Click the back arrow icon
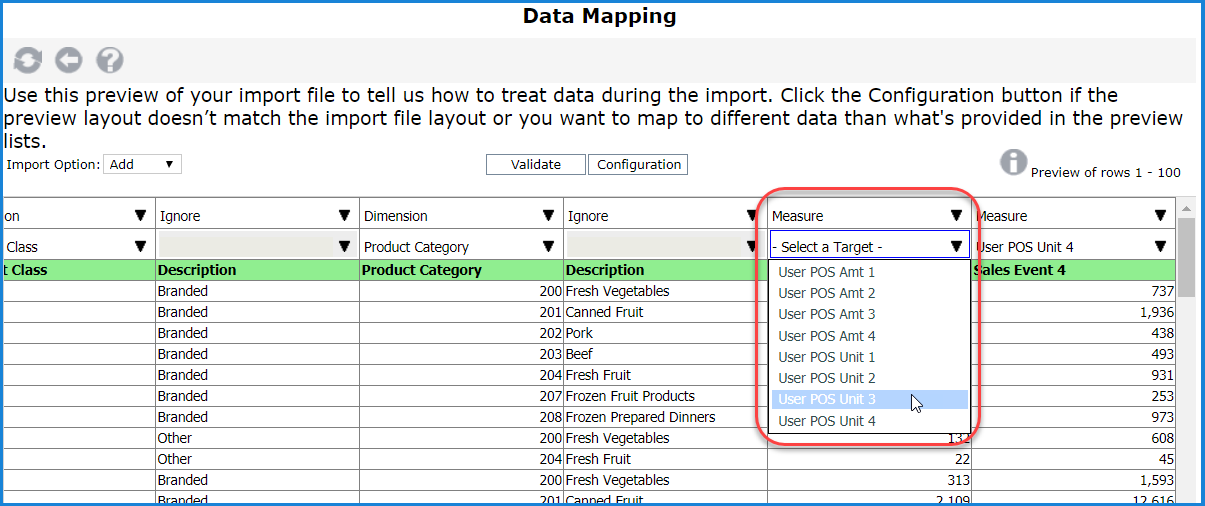The image size is (1205, 506). pos(68,61)
